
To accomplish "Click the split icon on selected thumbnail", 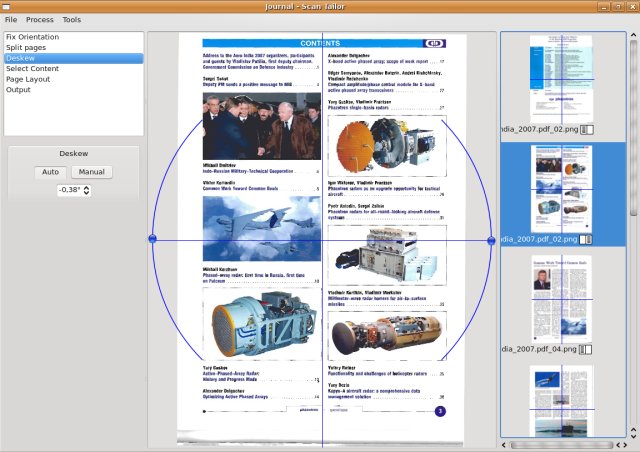I will (586, 239).
